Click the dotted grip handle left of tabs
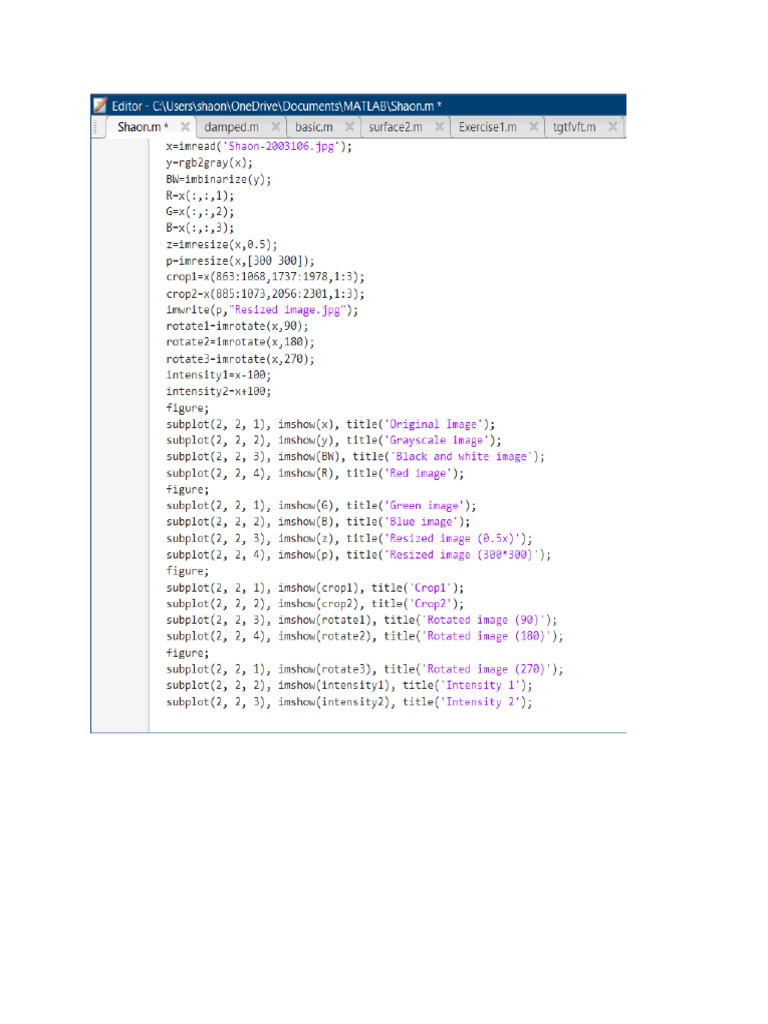 tap(95, 127)
